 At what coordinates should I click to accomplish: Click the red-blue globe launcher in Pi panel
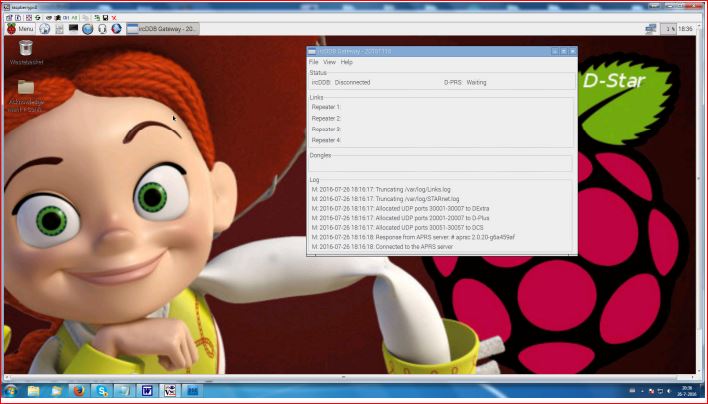click(116, 28)
